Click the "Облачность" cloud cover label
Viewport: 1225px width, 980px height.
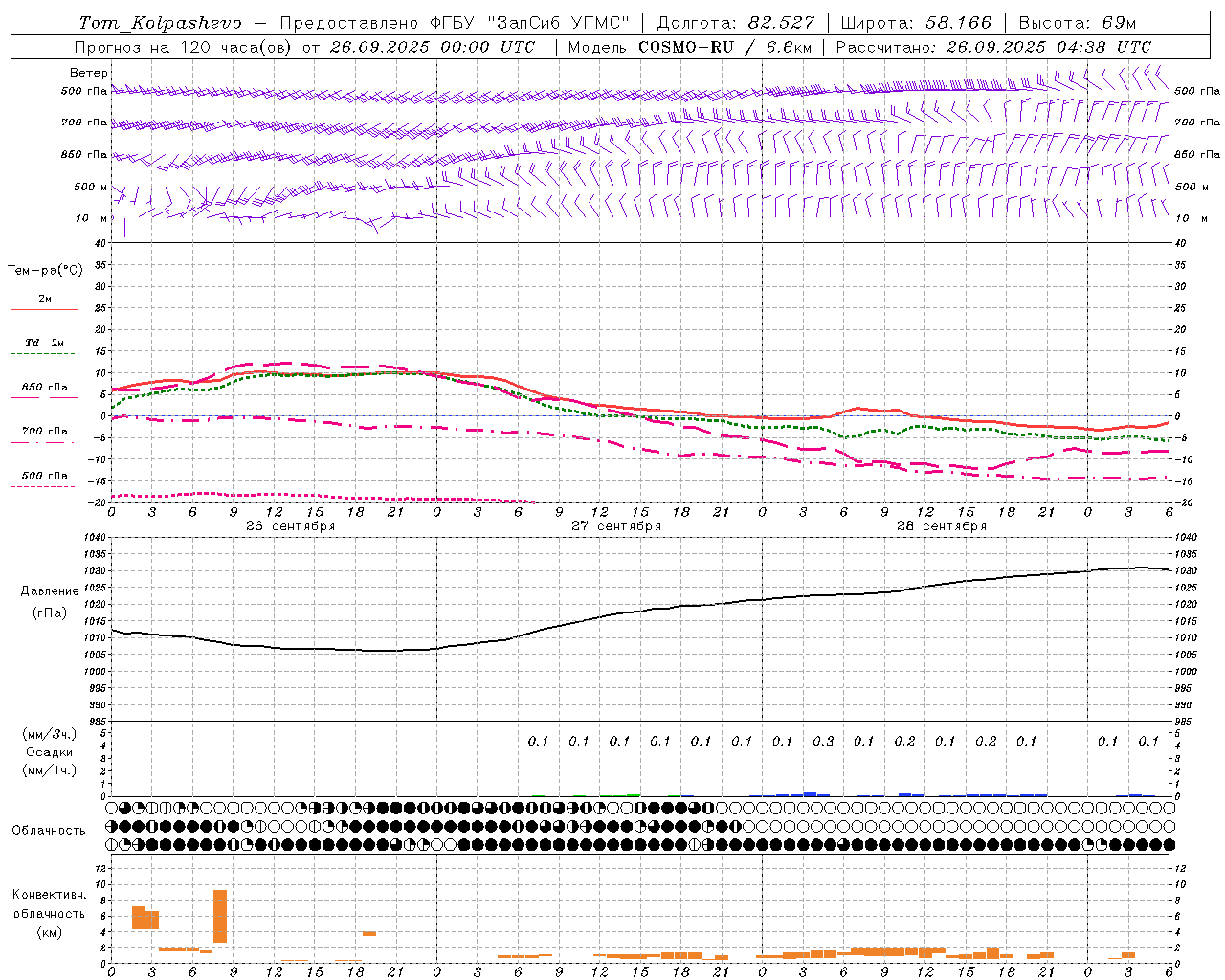49,831
